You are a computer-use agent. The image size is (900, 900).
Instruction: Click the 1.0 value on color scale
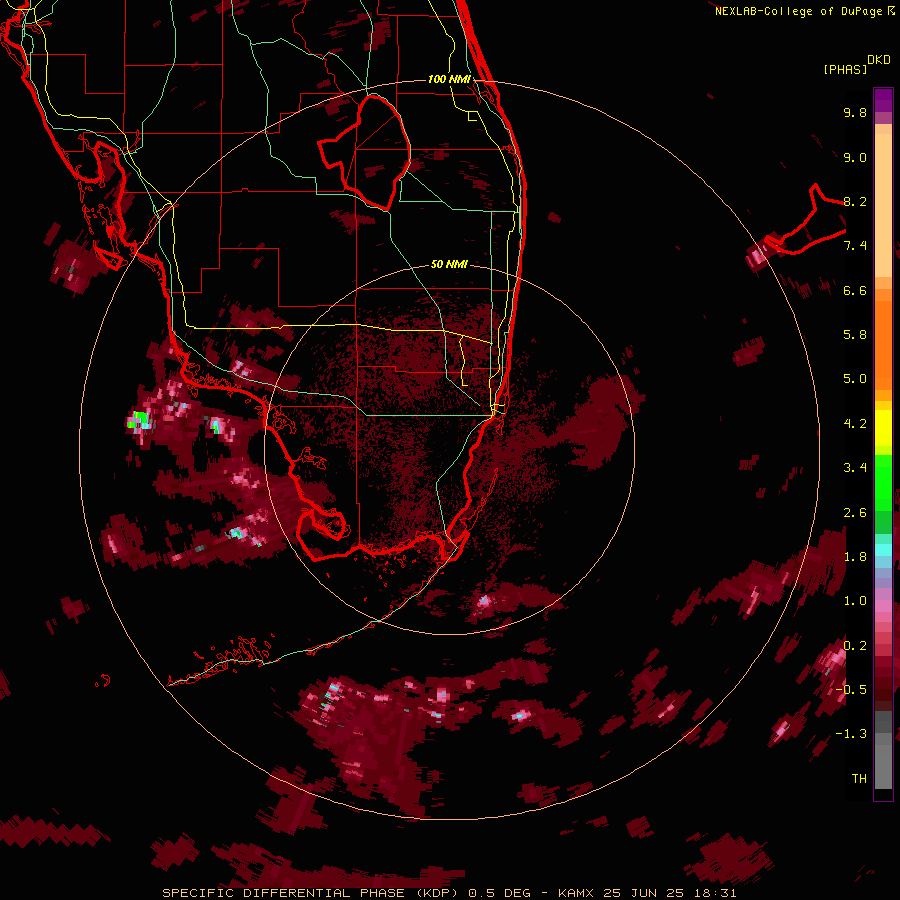pyautogui.click(x=855, y=601)
